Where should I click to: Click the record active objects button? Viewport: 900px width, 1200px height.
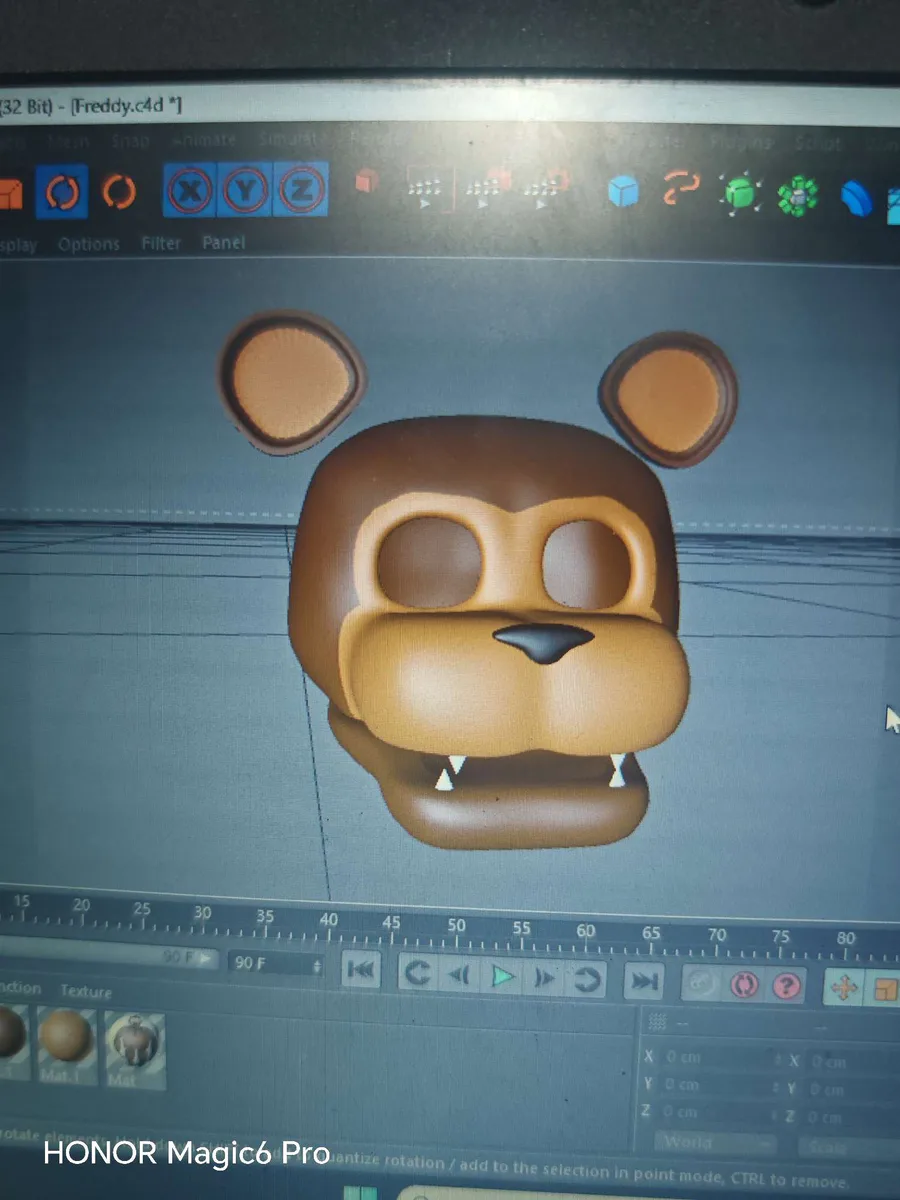(701, 985)
